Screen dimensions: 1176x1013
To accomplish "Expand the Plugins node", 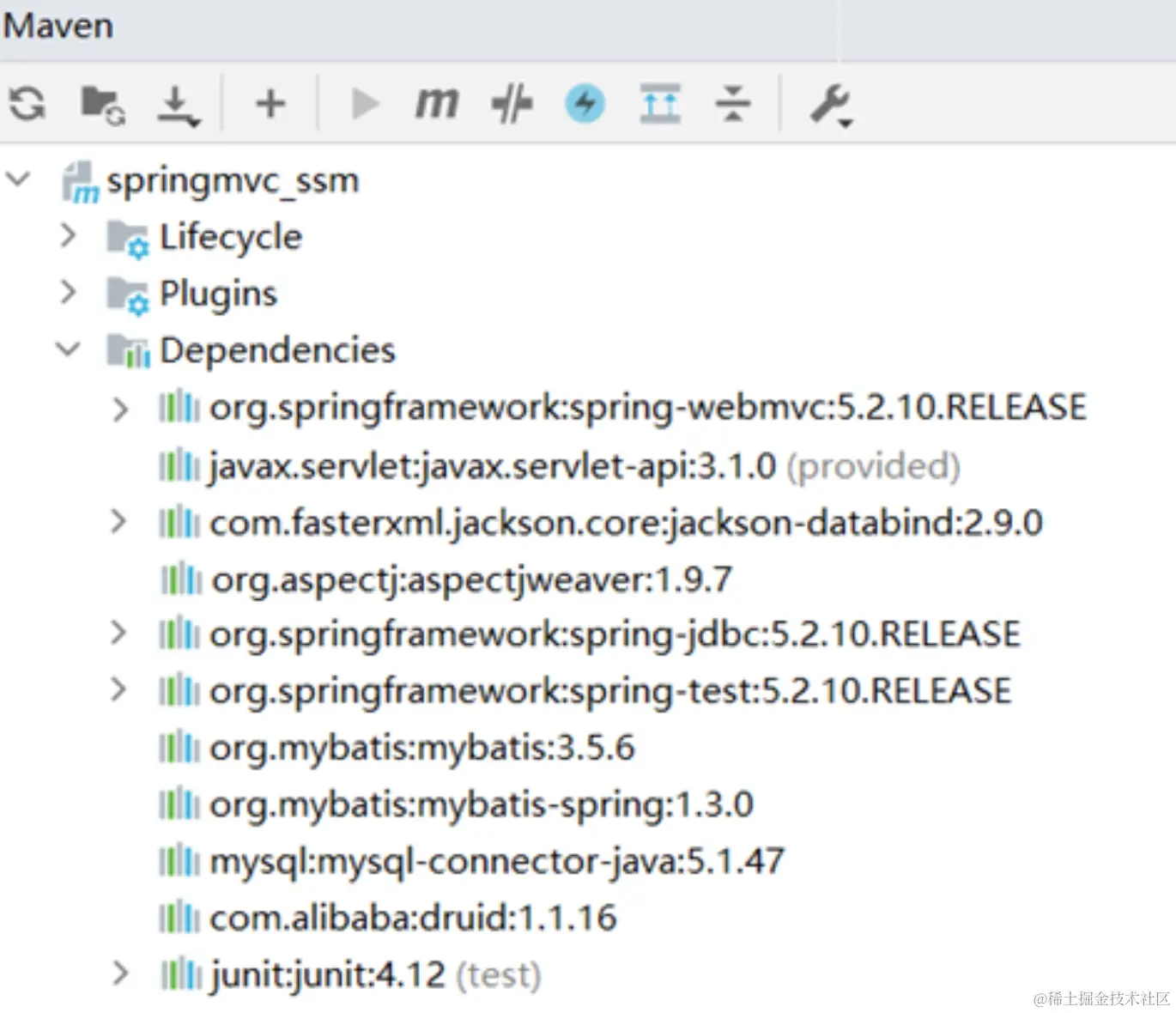I will pyautogui.click(x=69, y=293).
